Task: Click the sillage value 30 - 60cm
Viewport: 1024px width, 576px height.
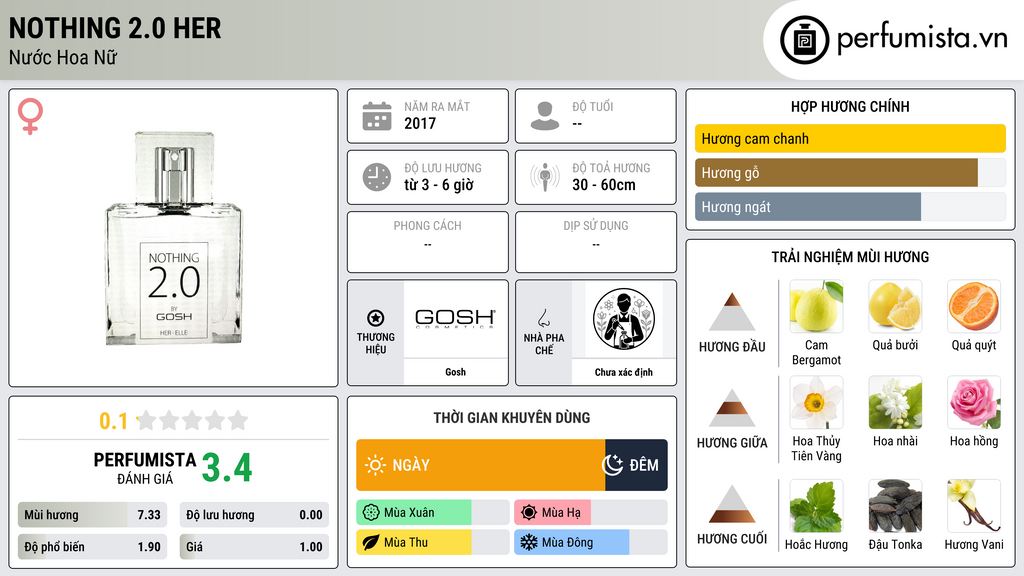Action: click(x=604, y=185)
